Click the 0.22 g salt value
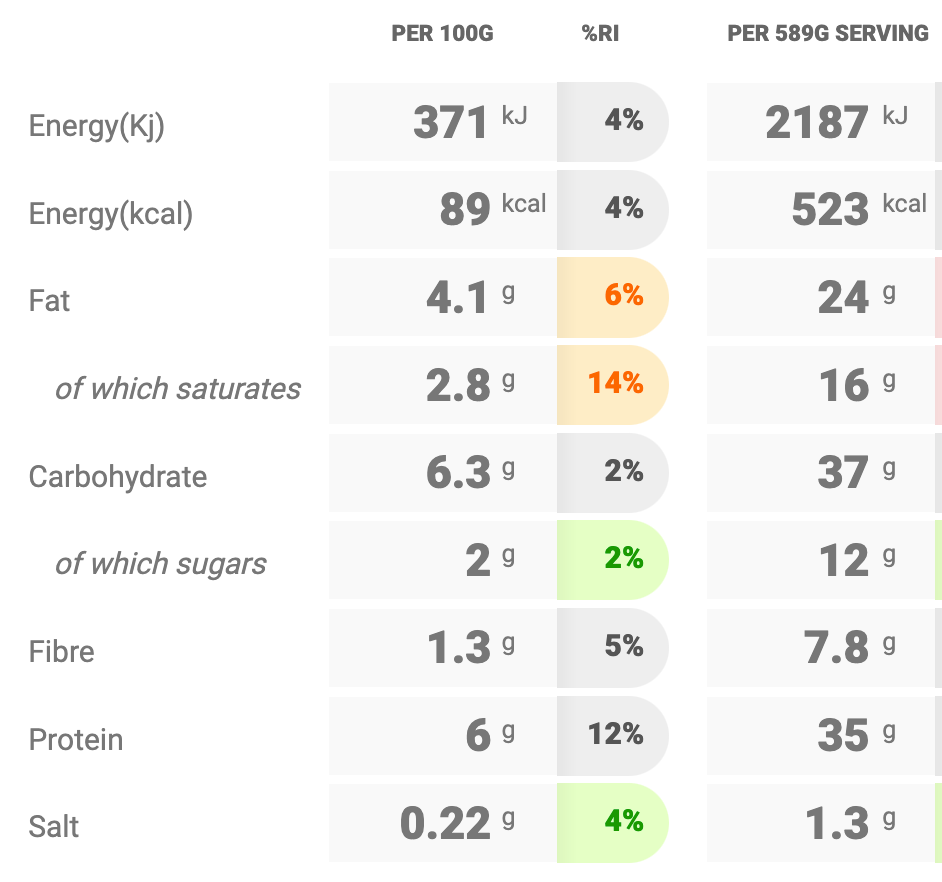Image resolution: width=942 pixels, height=882 pixels. point(446,824)
